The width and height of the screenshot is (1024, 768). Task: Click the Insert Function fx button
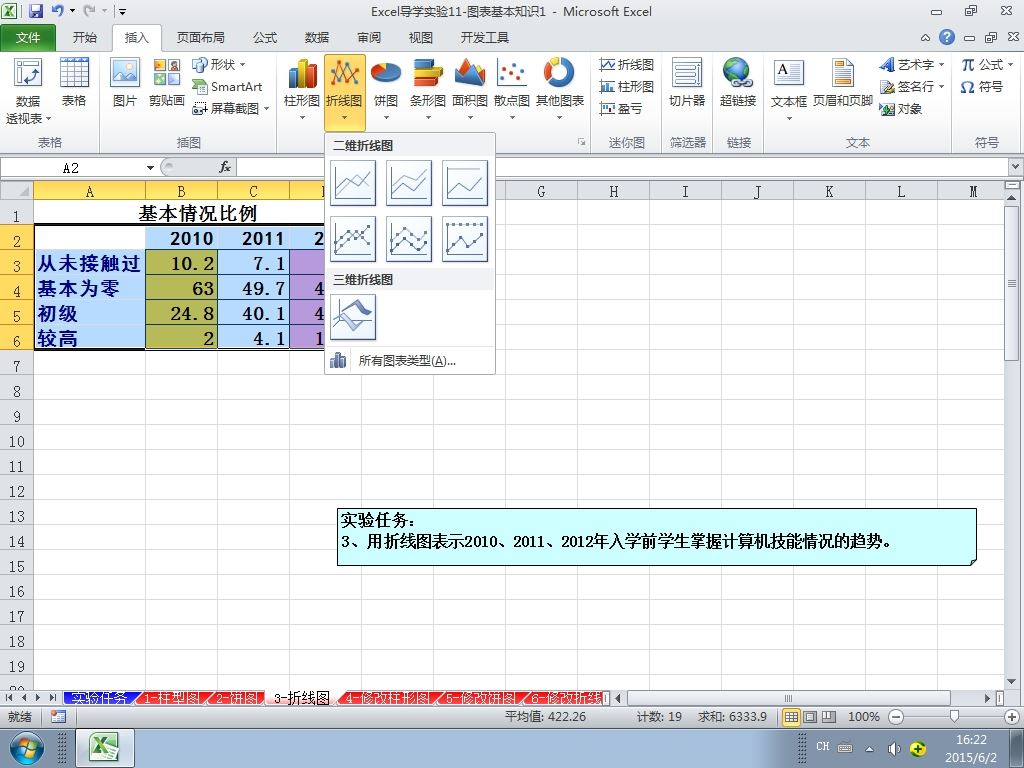click(x=225, y=167)
